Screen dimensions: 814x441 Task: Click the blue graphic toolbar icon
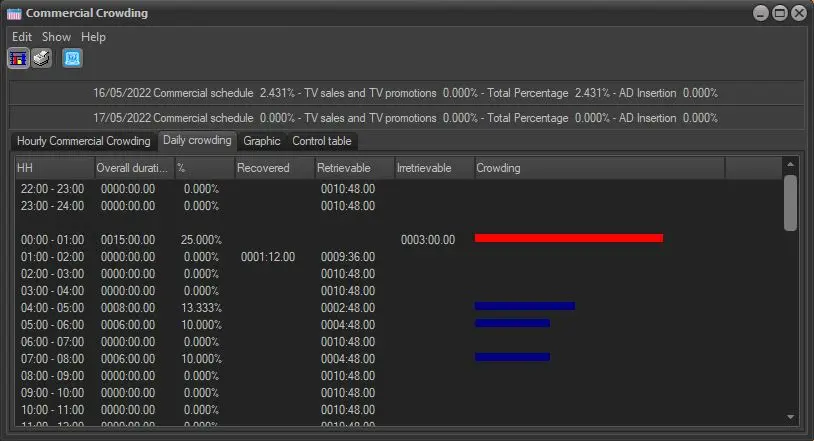coord(72,58)
